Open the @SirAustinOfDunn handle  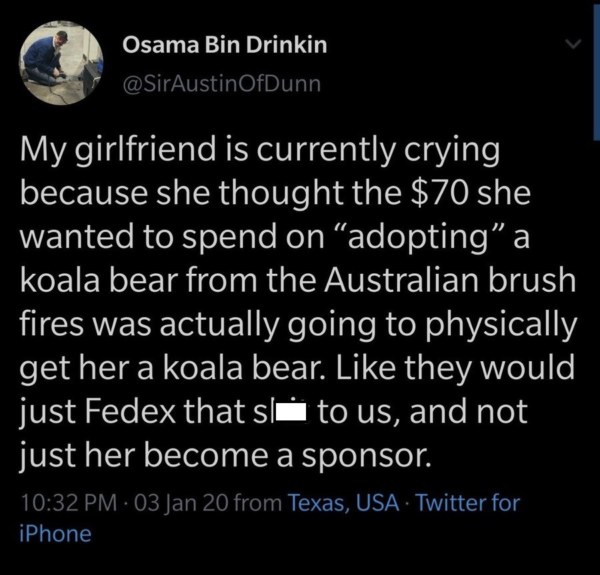click(x=221, y=83)
